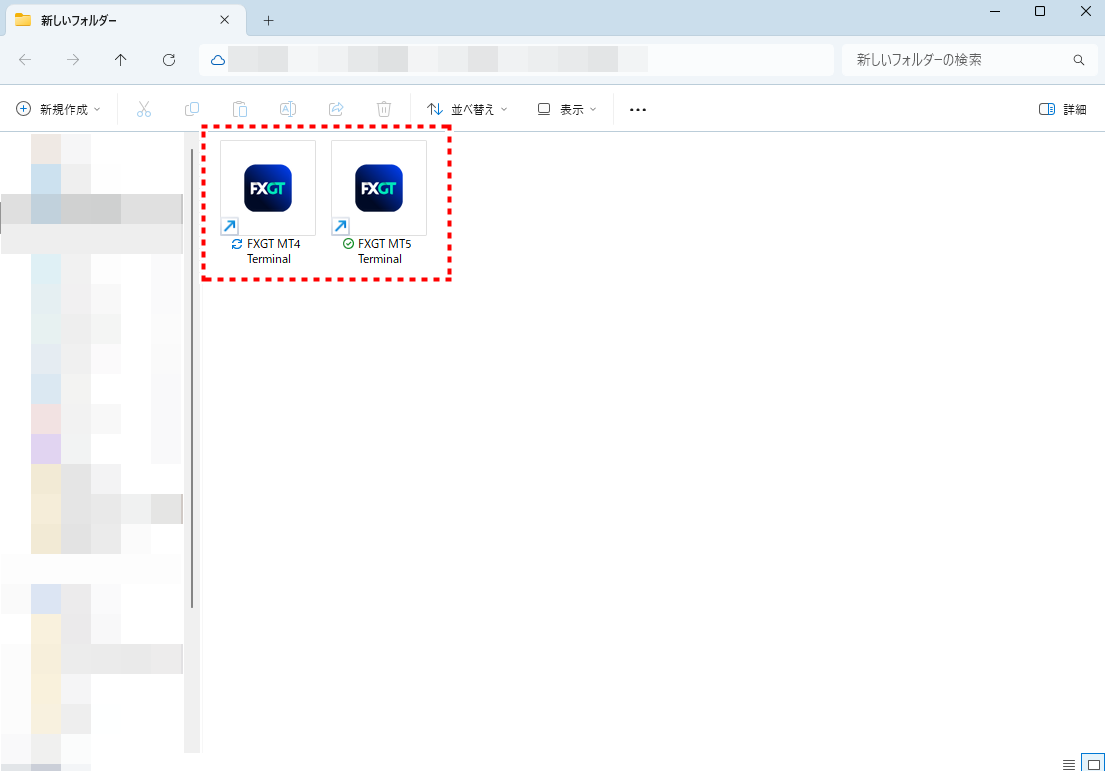Open the FXGT MT4 Terminal shortcut

point(268,188)
